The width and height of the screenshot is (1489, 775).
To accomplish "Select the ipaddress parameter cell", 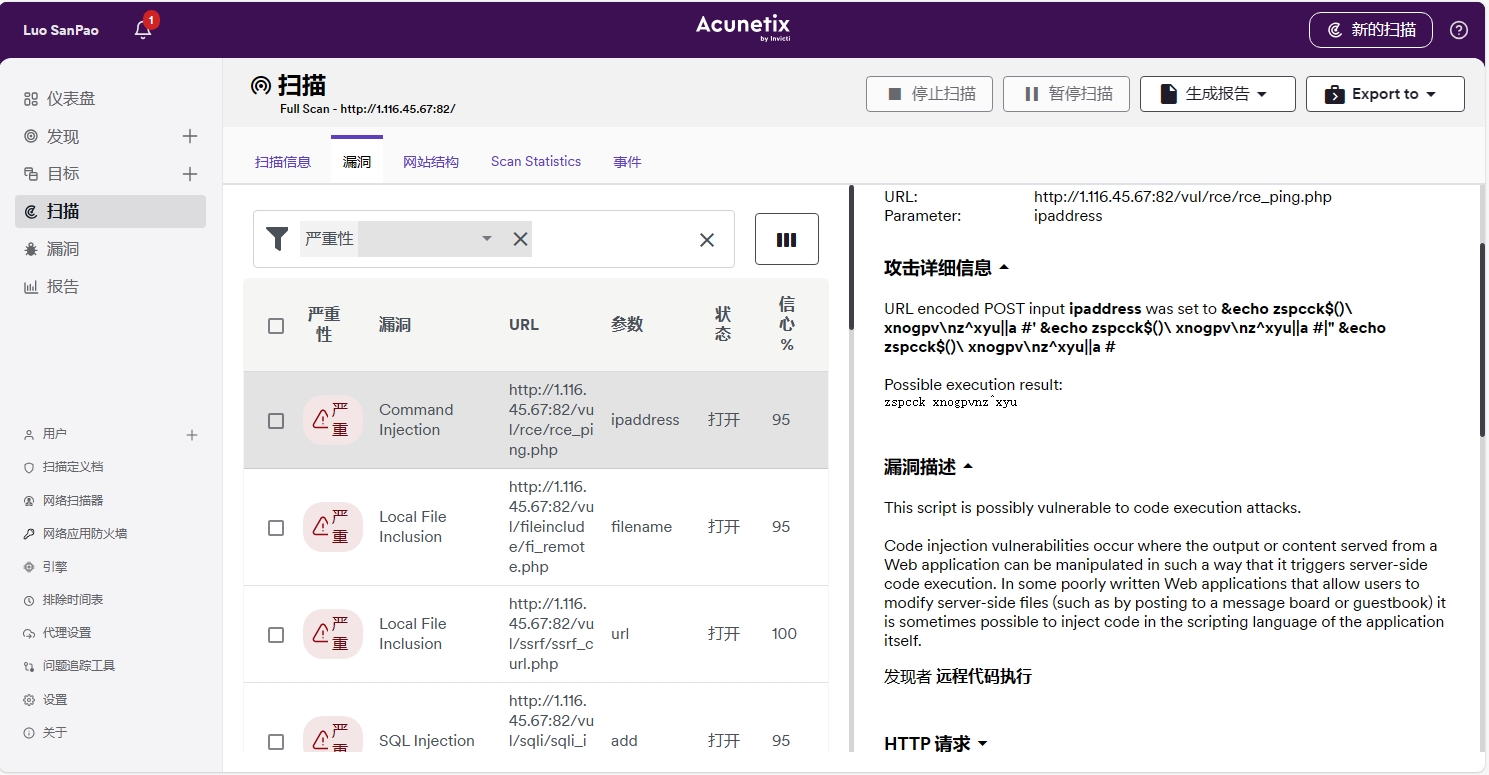I will (645, 420).
